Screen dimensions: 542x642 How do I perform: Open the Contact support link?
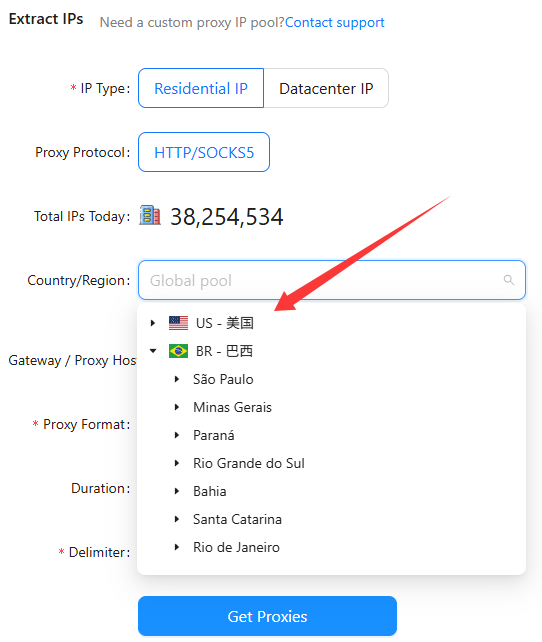(335, 22)
